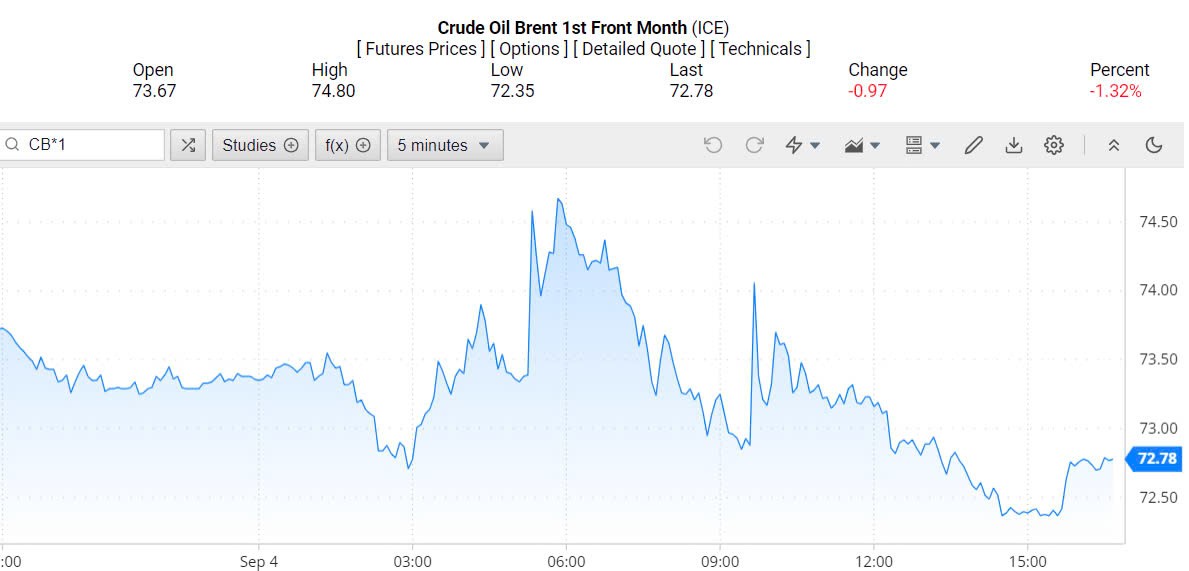
Task: Open chart settings gear
Action: point(1053,145)
